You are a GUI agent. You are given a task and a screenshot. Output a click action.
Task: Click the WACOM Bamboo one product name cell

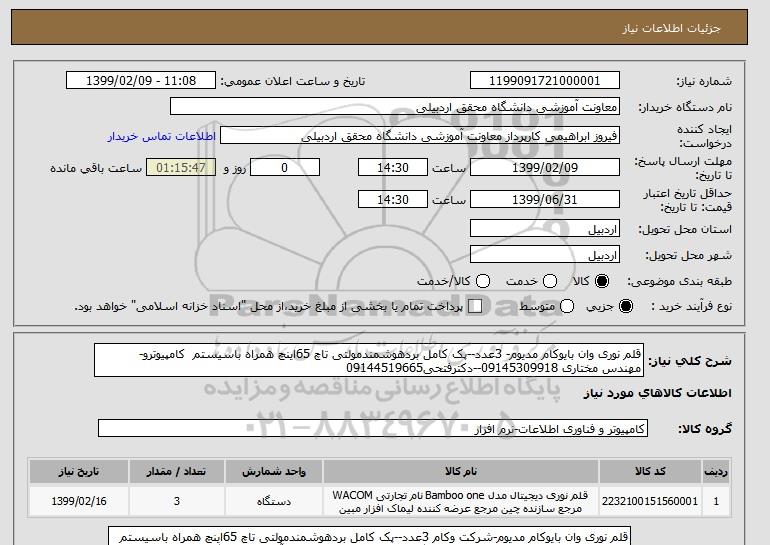click(x=461, y=501)
